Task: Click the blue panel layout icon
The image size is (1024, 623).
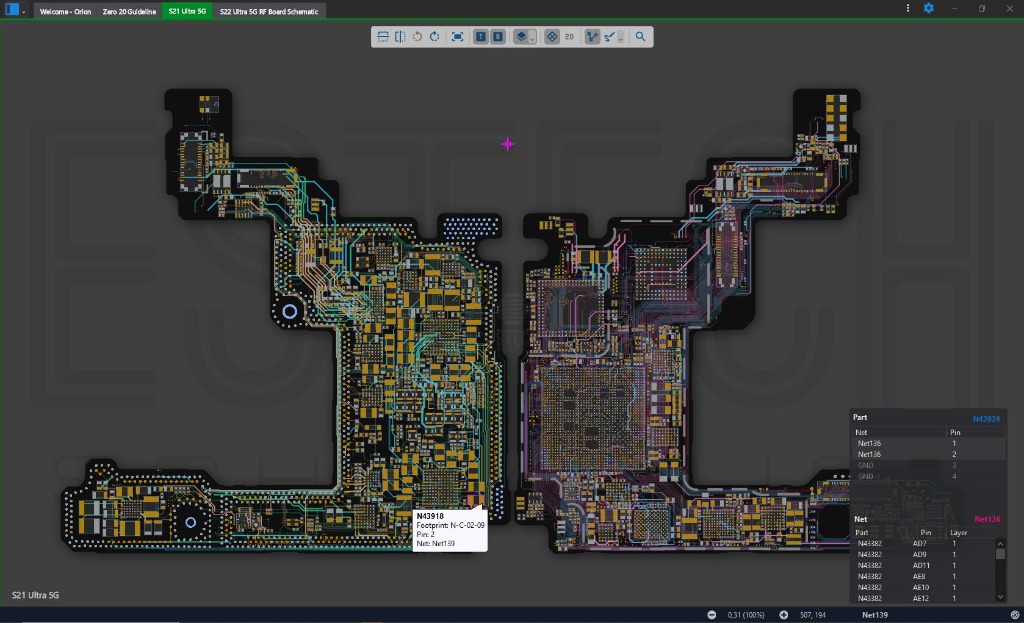Action: tap(12, 10)
